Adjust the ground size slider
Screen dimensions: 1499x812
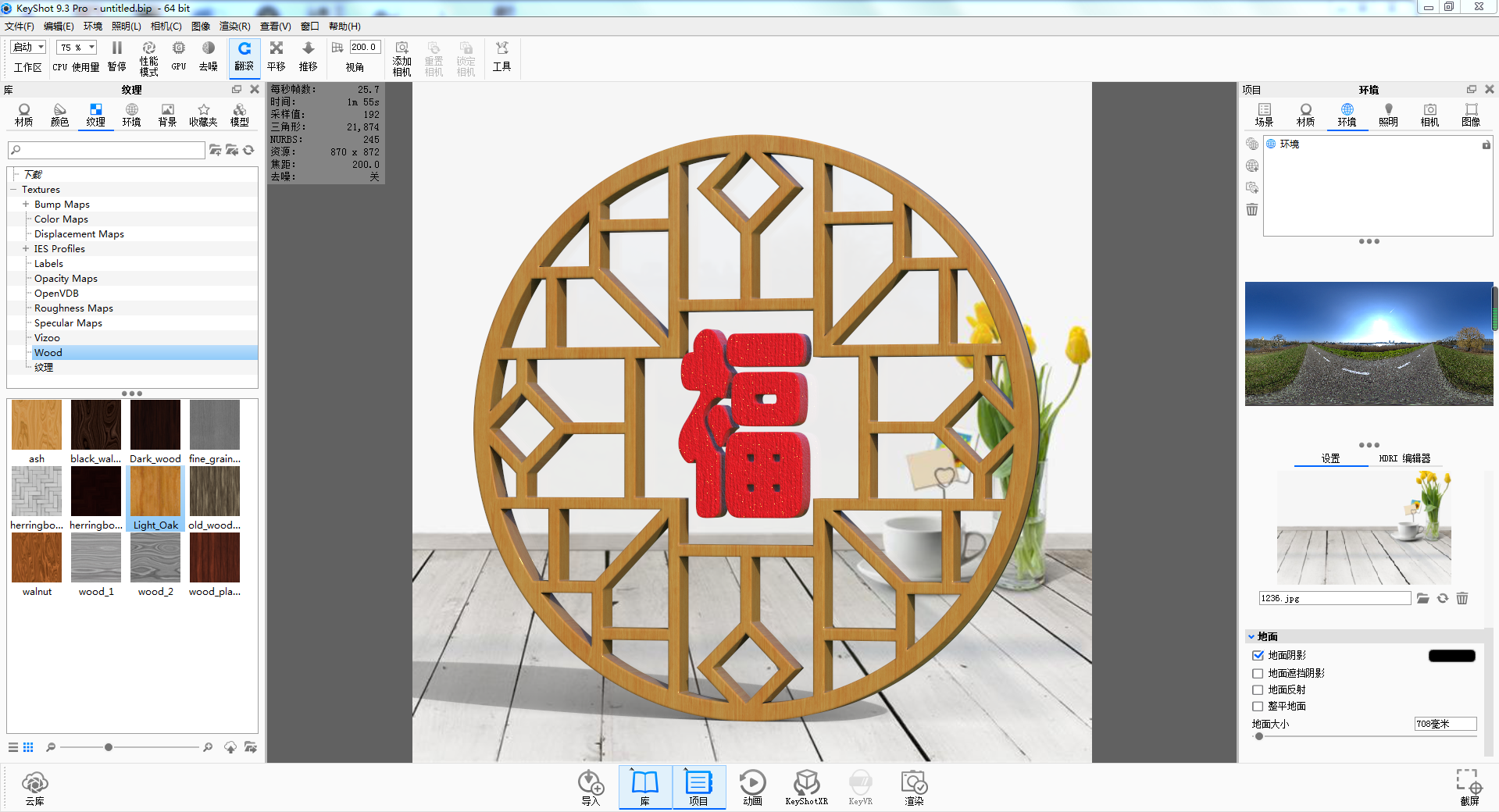[x=1259, y=736]
